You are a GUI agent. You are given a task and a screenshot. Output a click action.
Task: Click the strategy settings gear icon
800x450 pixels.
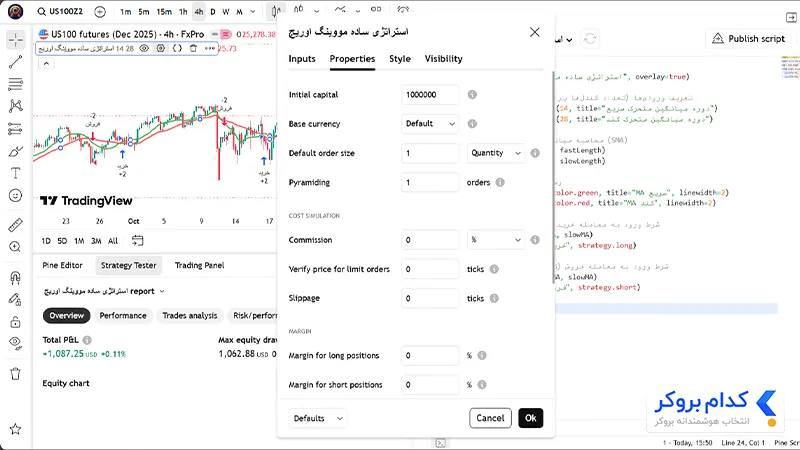tap(161, 48)
